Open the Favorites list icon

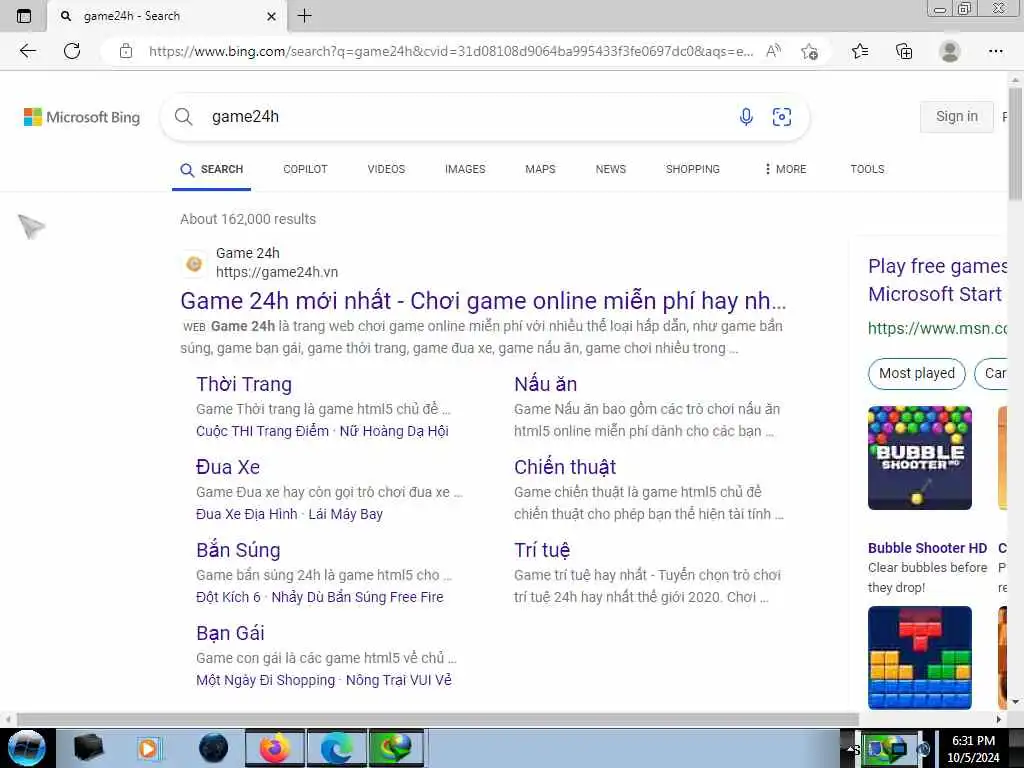coord(860,51)
